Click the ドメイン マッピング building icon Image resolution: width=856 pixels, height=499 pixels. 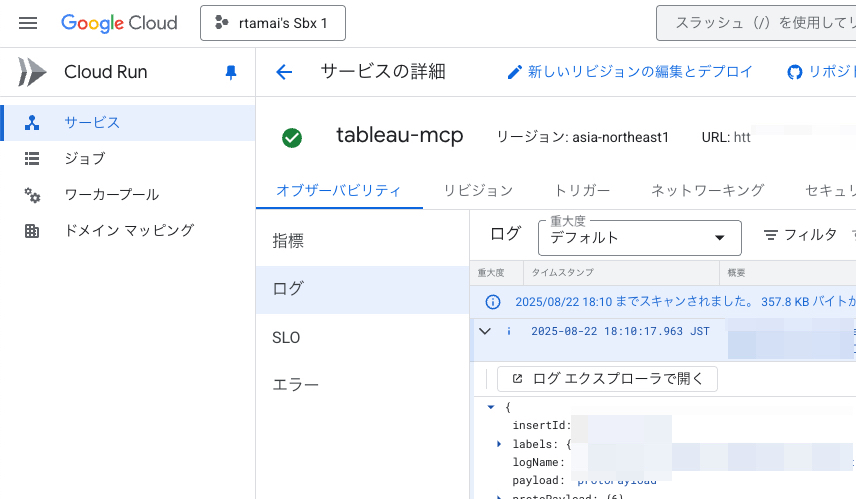point(32,231)
